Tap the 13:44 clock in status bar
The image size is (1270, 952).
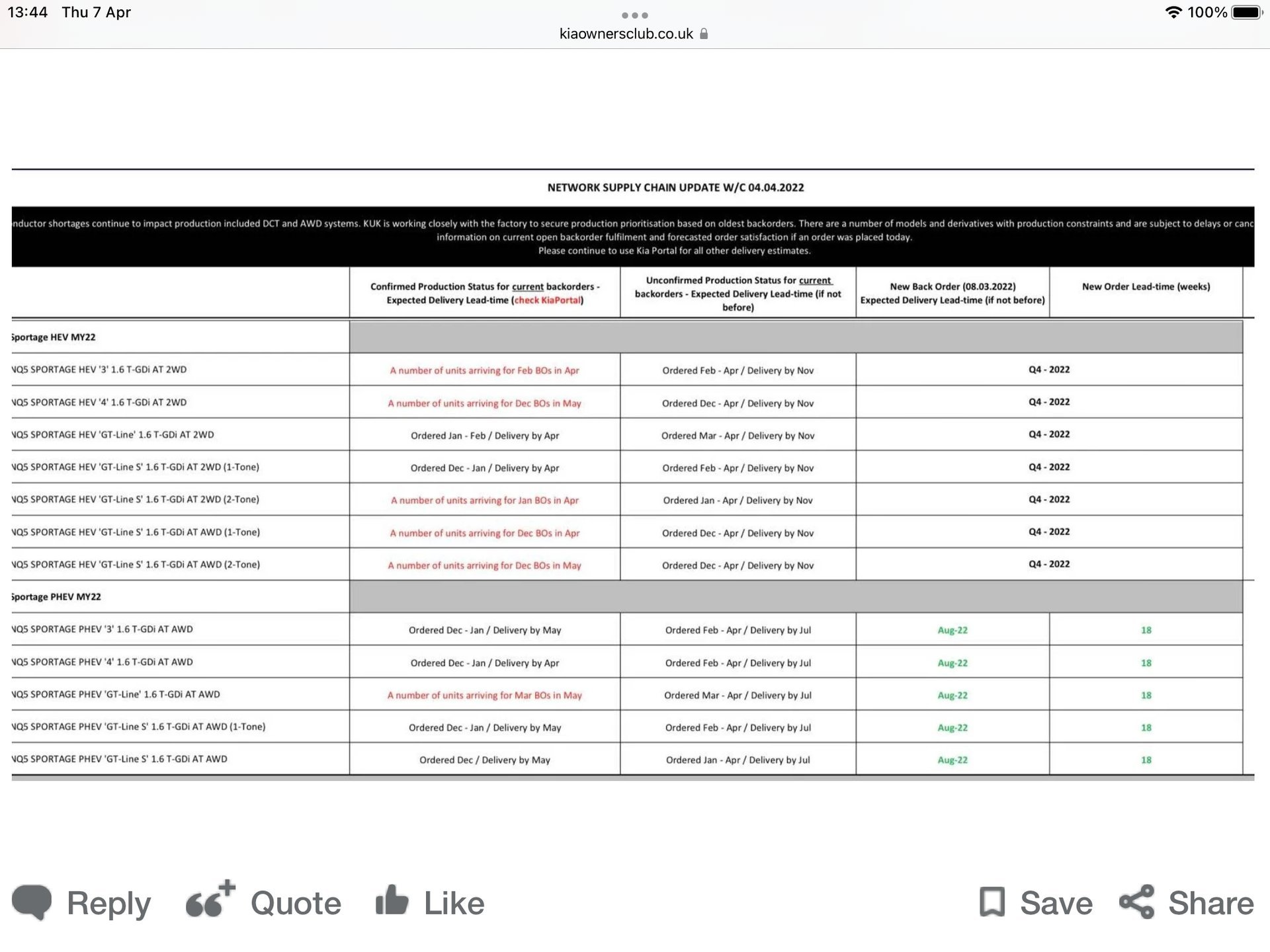pyautogui.click(x=28, y=13)
